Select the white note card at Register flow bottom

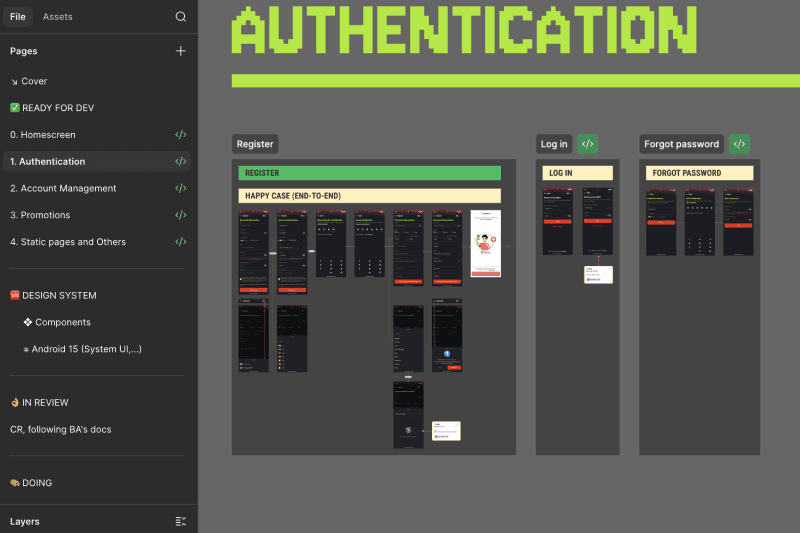(446, 430)
